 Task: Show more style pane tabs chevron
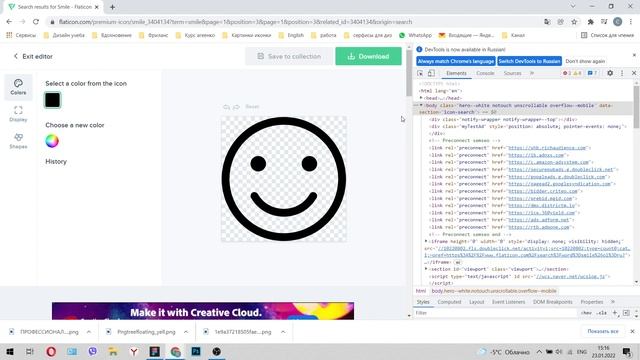[613, 302]
